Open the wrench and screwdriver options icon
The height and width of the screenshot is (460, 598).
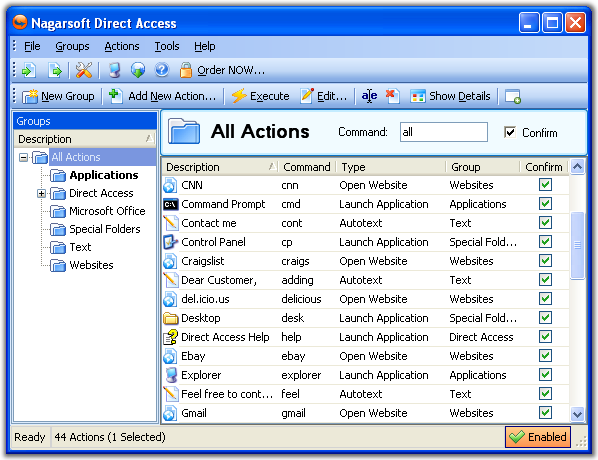[x=84, y=70]
